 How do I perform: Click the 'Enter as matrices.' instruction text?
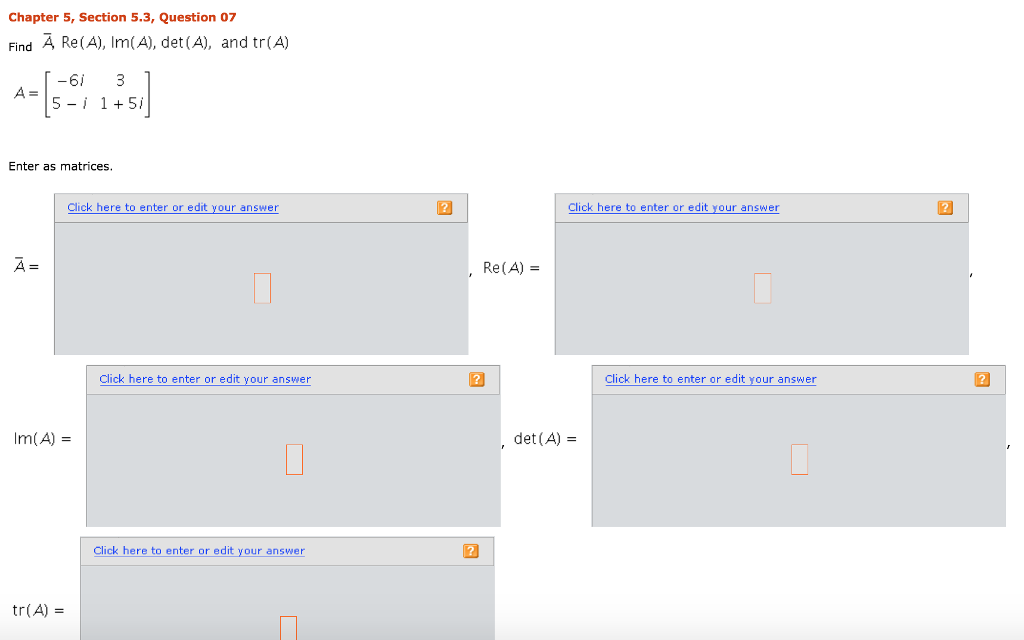point(61,166)
